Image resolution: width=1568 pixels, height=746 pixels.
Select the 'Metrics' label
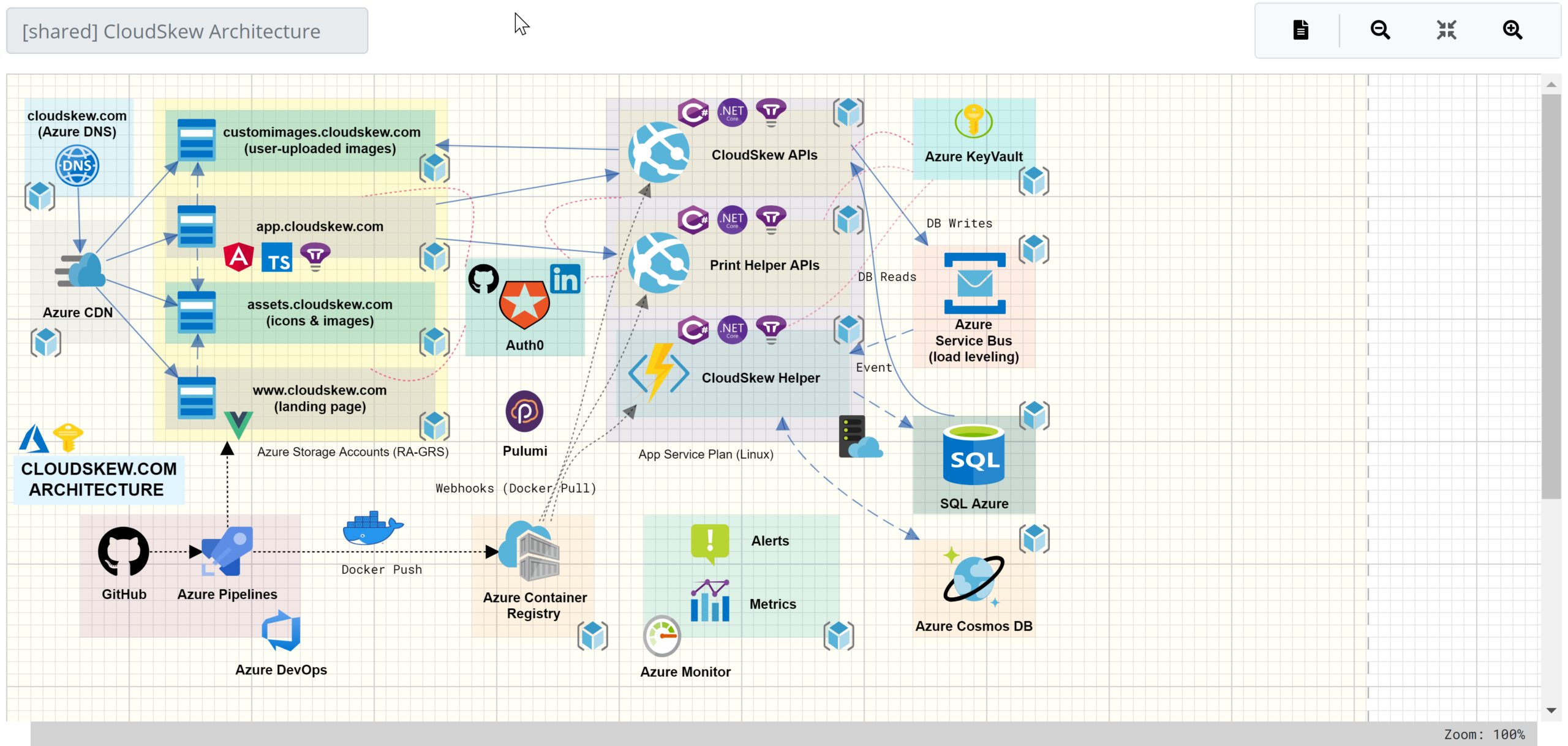[x=773, y=604]
